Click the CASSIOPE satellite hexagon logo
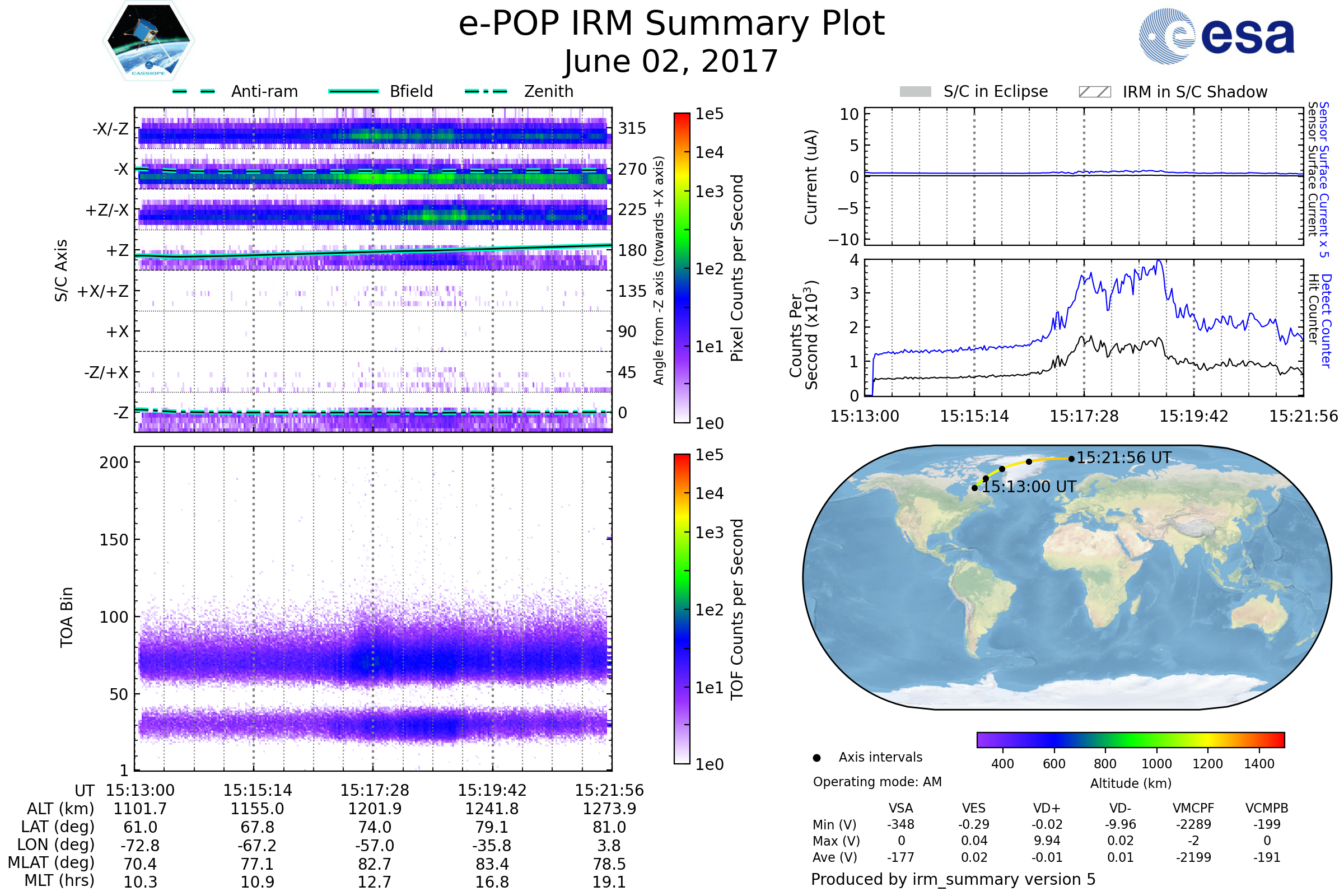This screenshot has height=896, width=1344. [x=148, y=41]
